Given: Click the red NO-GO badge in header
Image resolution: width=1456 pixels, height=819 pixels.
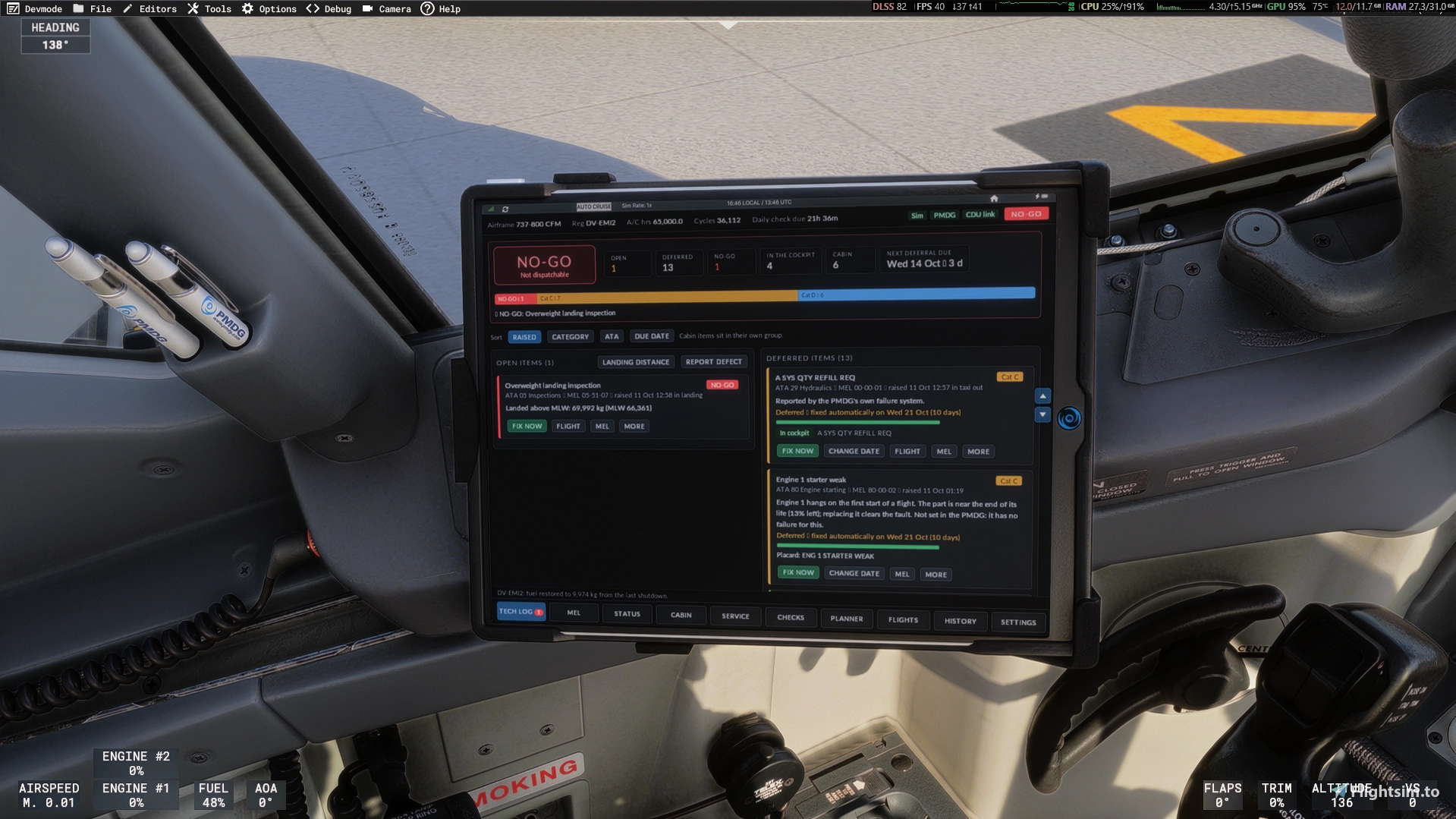Looking at the screenshot, I should point(1026,214).
